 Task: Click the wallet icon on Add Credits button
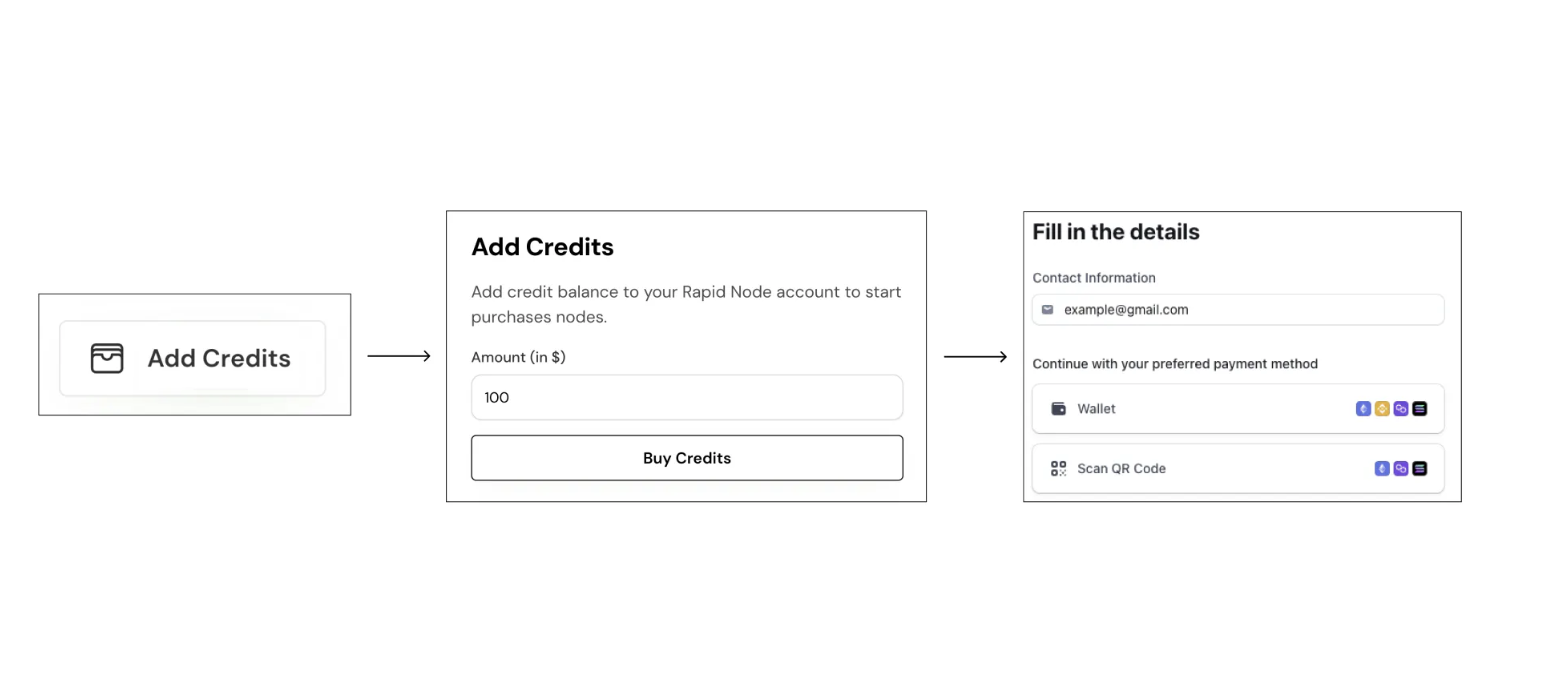coord(107,358)
